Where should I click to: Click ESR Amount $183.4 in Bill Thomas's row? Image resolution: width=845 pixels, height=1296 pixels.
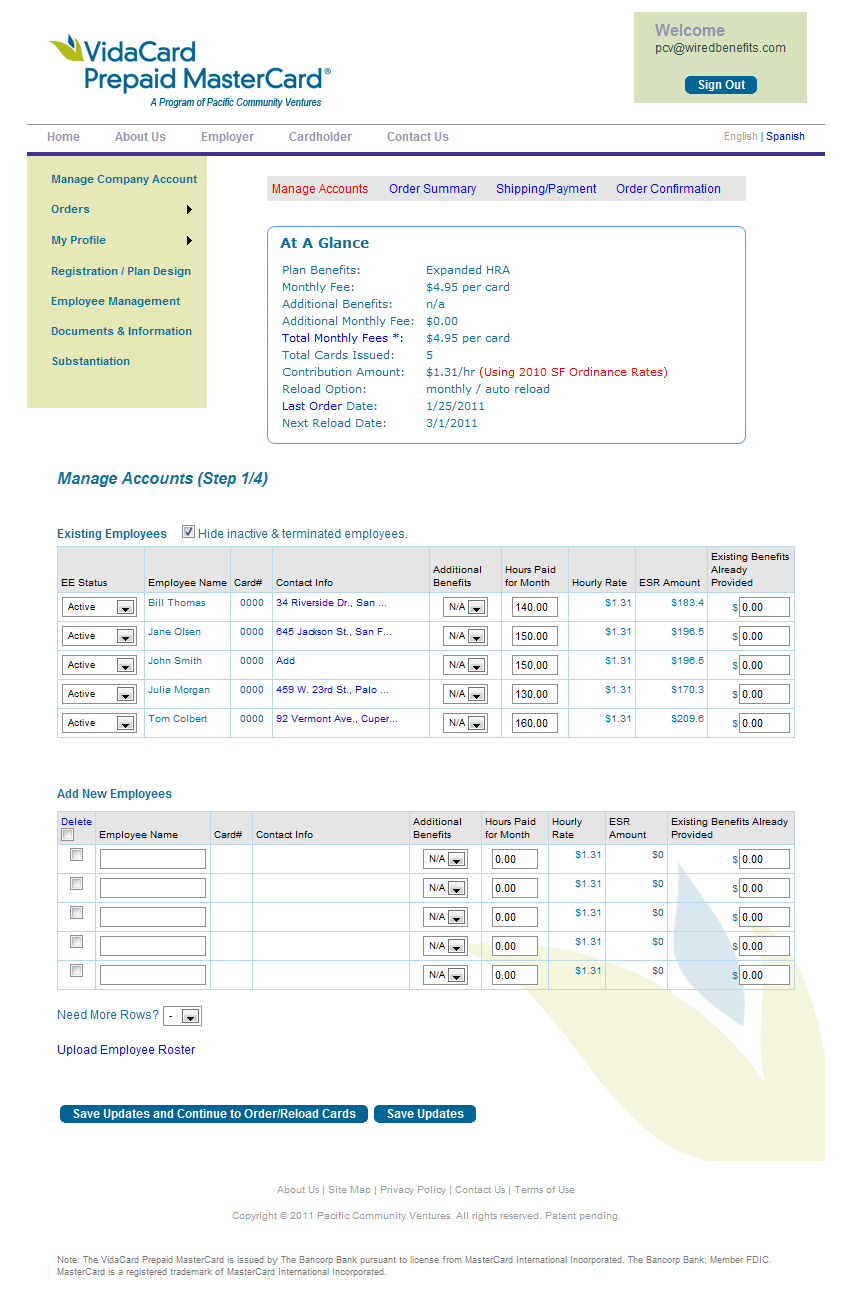[x=687, y=603]
